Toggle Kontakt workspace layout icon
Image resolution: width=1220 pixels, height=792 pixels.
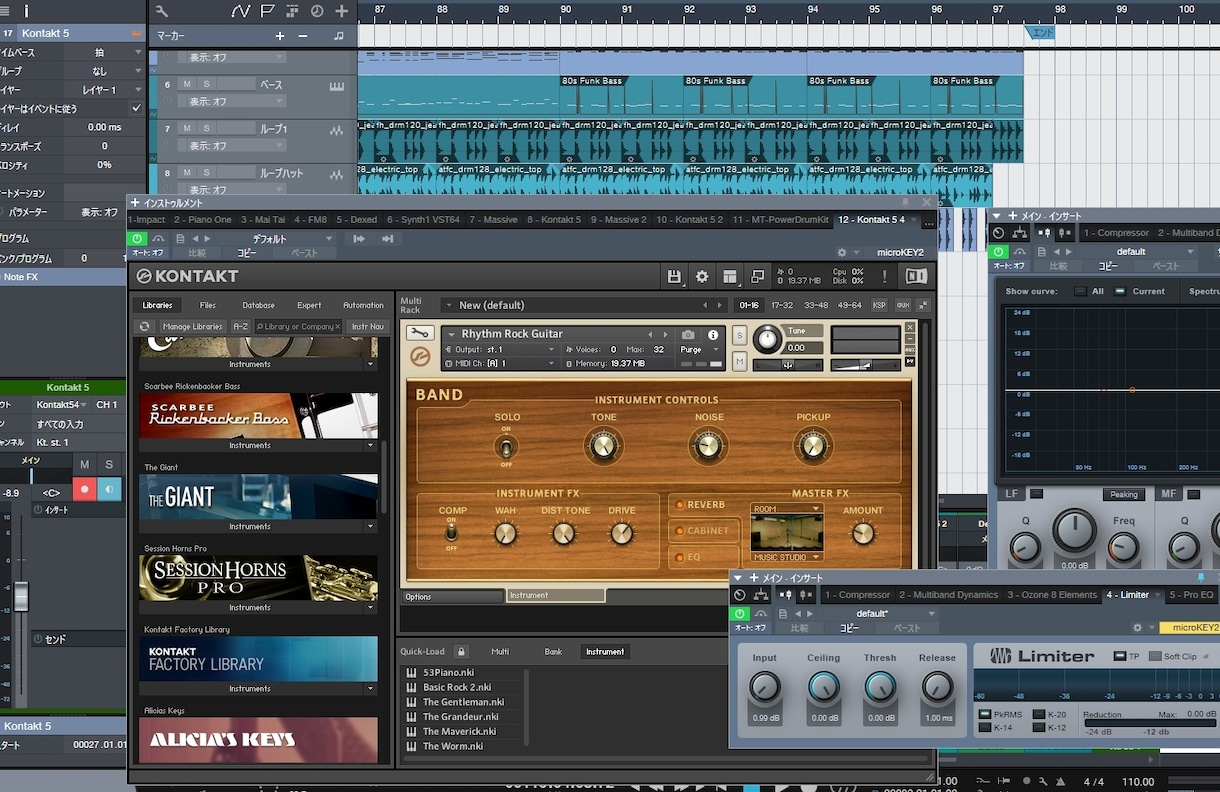tap(730, 276)
